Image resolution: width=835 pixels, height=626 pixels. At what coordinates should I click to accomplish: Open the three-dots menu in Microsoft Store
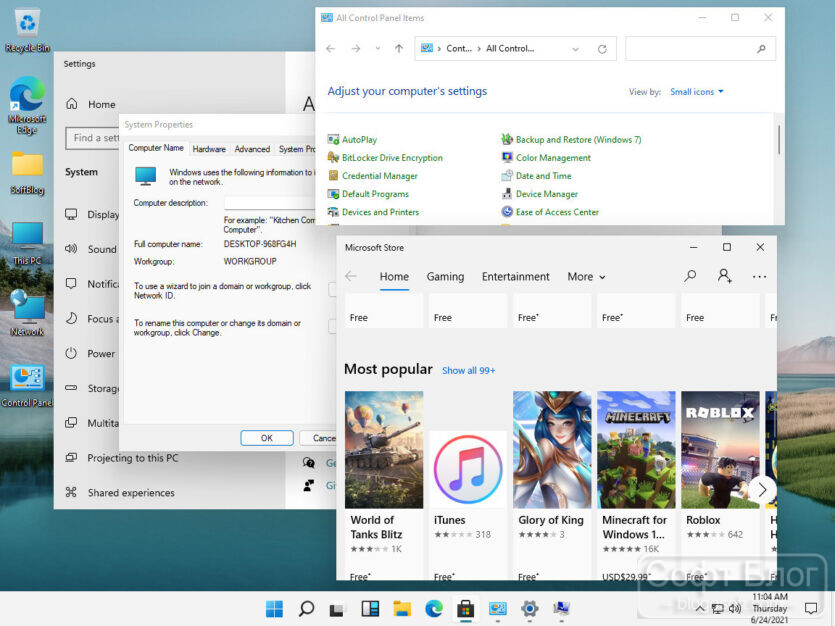click(x=759, y=276)
